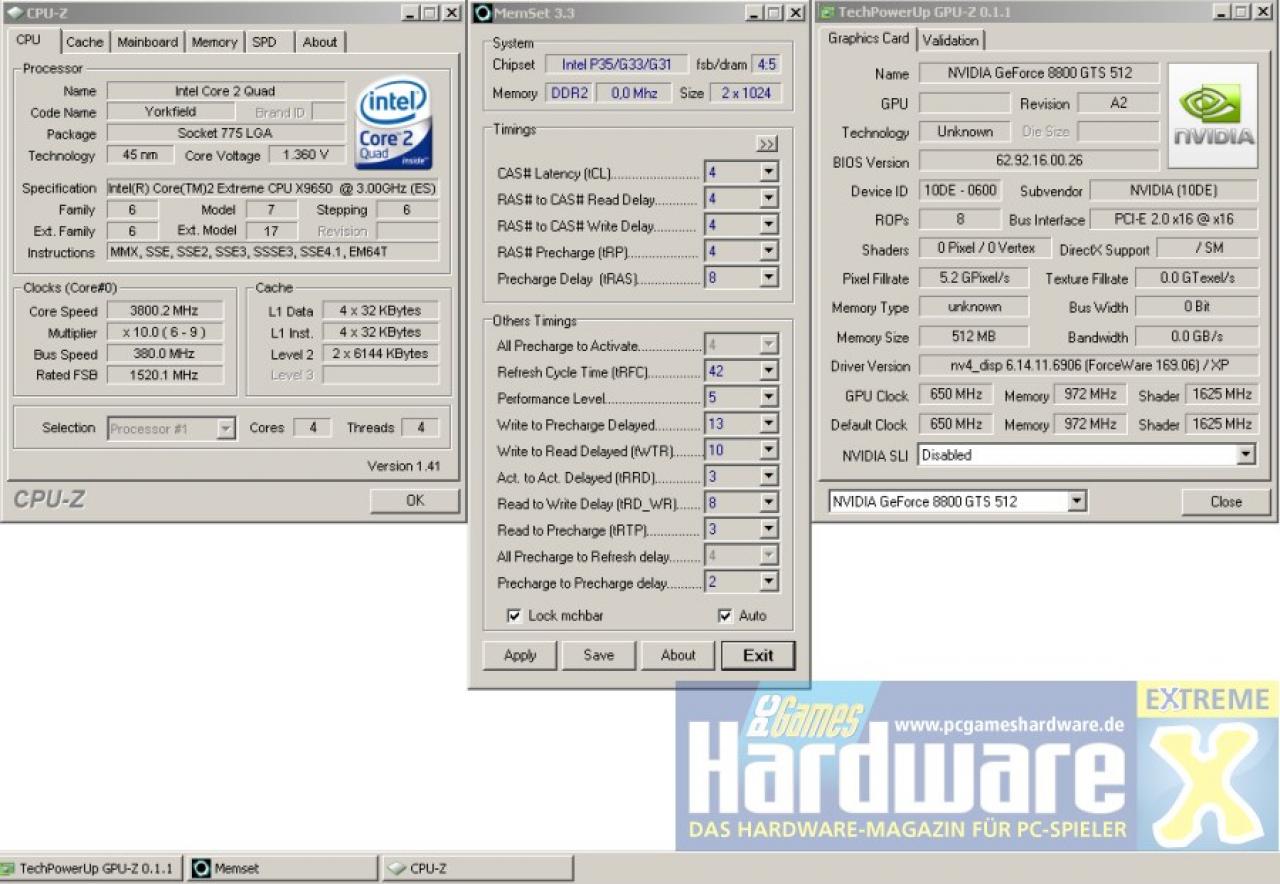Click the MemSet title bar icon
The height and width of the screenshot is (884, 1280).
click(482, 13)
